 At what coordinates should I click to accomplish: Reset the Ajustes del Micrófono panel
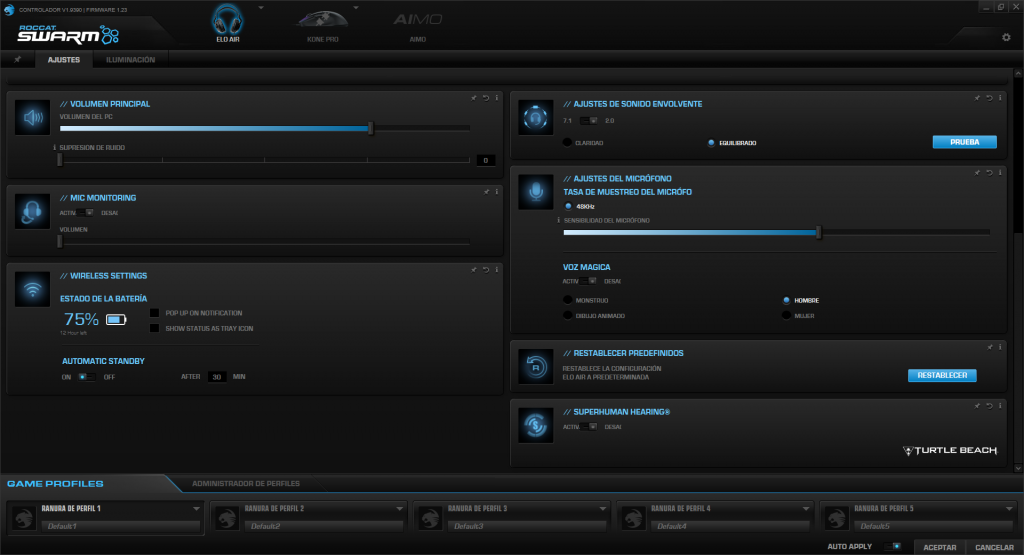point(989,173)
